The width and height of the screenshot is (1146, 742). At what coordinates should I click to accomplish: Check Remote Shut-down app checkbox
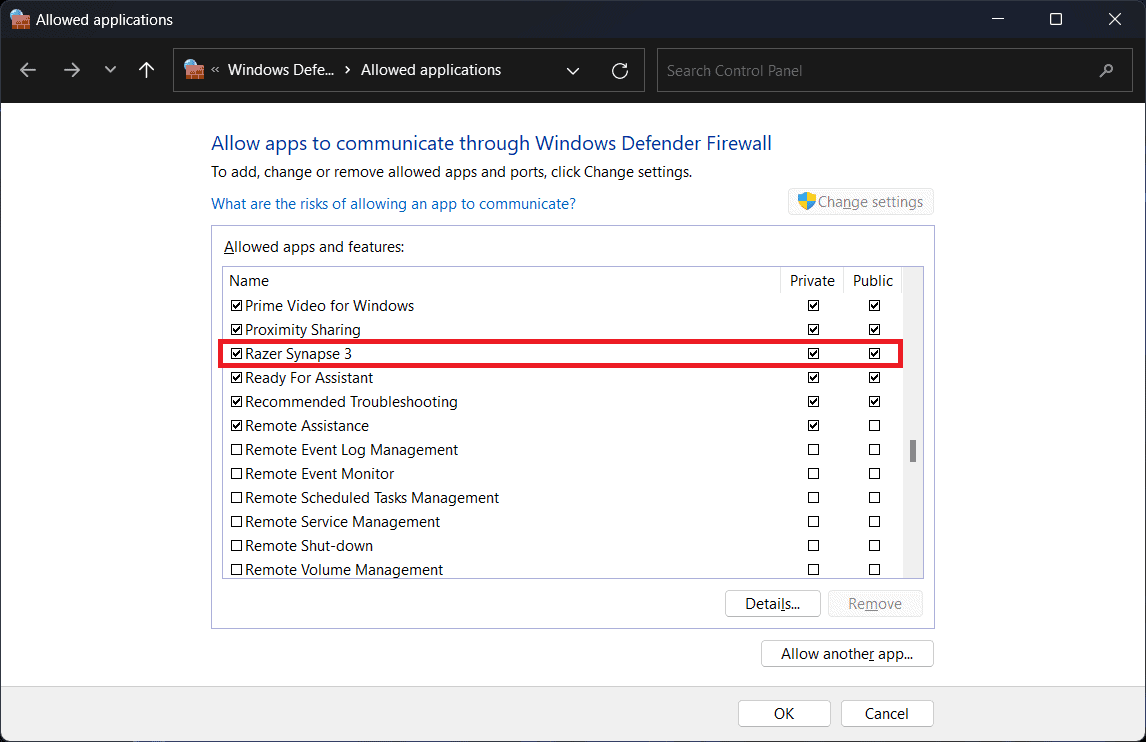[x=236, y=545]
